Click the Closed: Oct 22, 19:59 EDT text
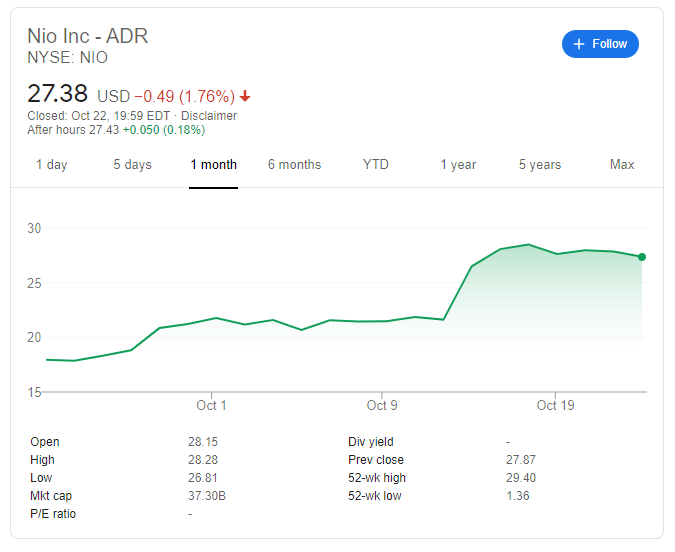Image resolution: width=675 pixels, height=552 pixels. [99, 116]
